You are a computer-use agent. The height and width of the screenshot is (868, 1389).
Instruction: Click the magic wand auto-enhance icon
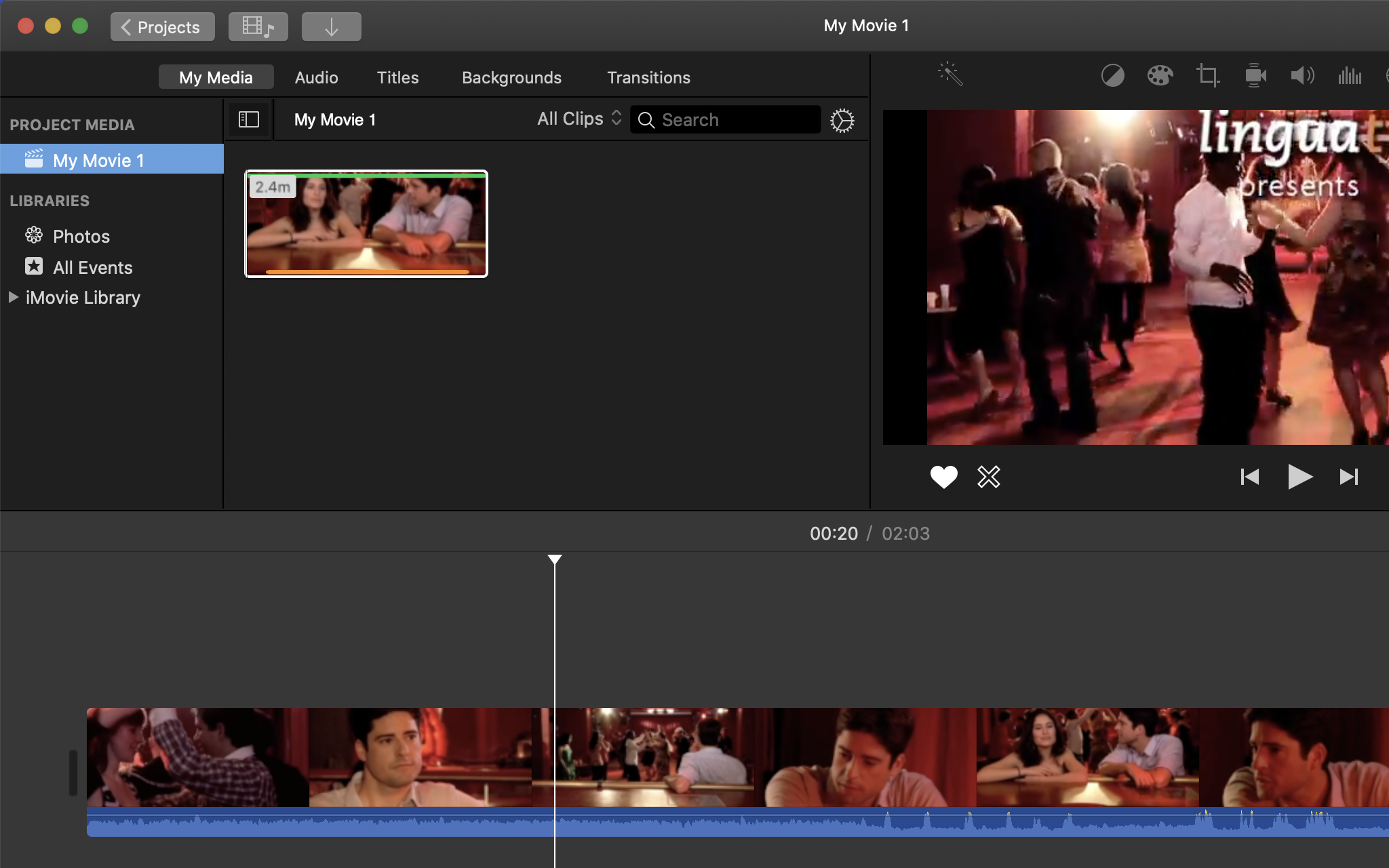950,75
